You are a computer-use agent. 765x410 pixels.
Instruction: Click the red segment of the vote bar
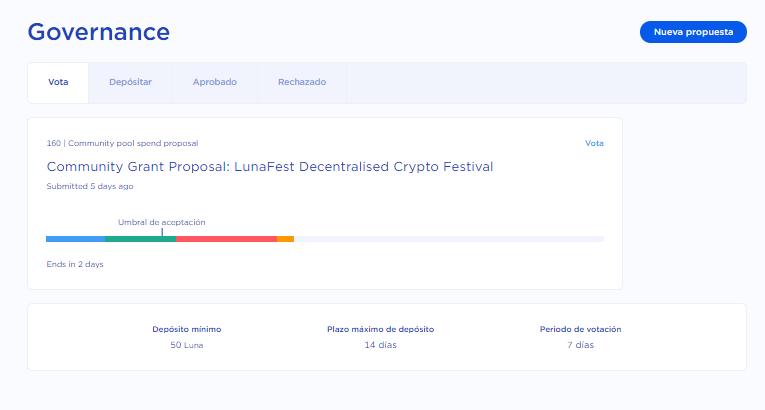[226, 239]
